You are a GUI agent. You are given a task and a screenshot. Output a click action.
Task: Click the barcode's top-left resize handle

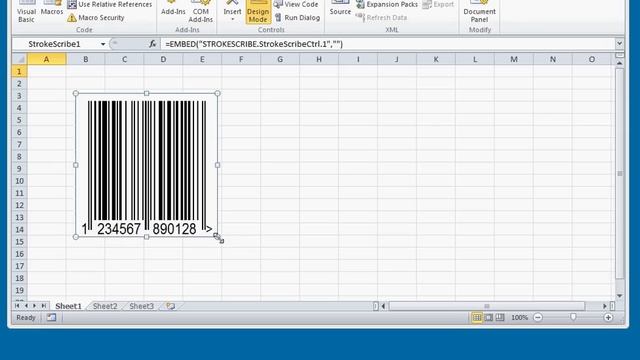click(76, 93)
